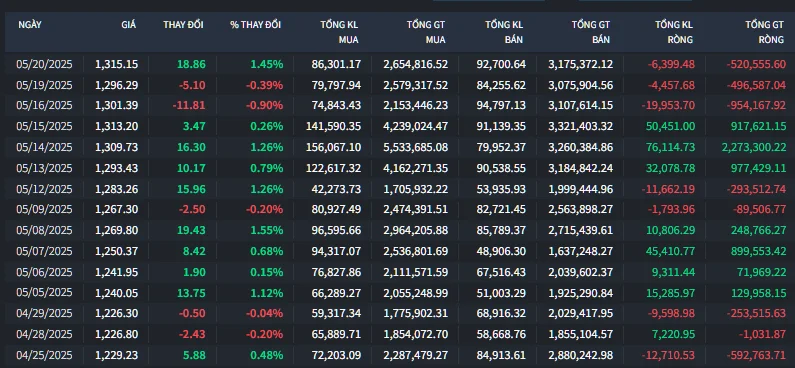Click the percent change 1.45%
The height and width of the screenshot is (368, 795).
tap(267, 64)
